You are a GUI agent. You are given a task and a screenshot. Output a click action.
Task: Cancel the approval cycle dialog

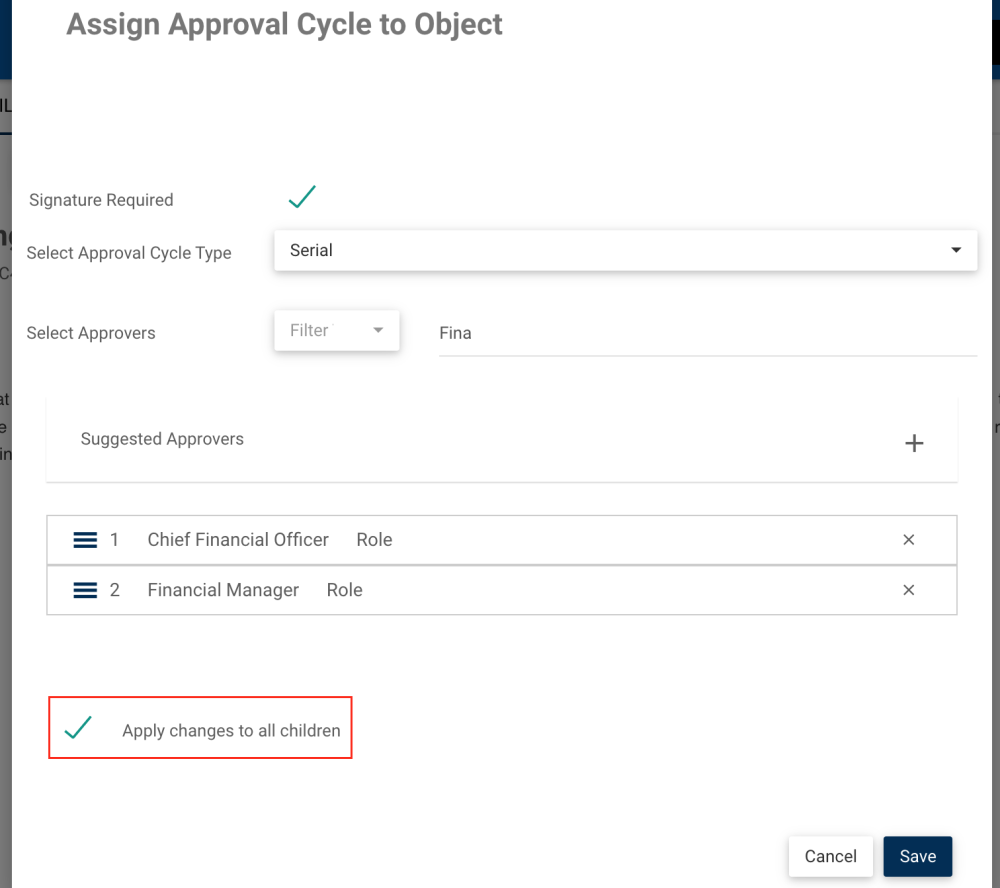[830, 856]
